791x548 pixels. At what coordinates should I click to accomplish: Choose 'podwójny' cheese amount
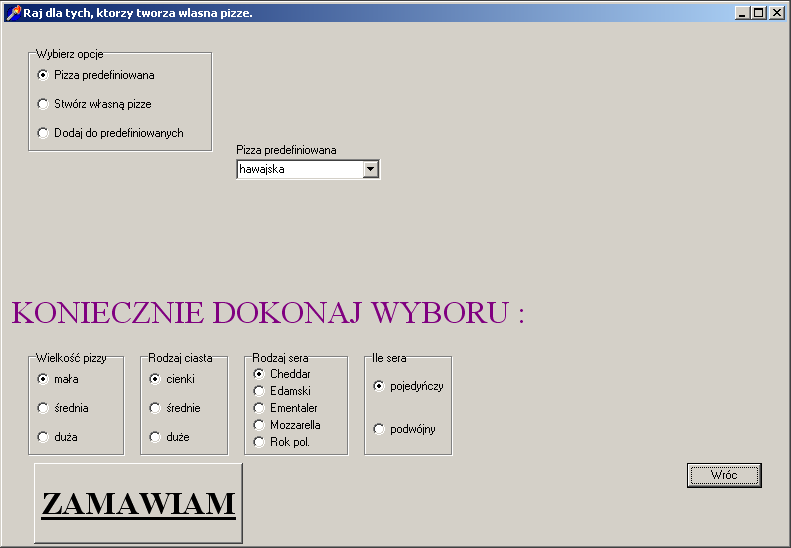click(x=379, y=429)
